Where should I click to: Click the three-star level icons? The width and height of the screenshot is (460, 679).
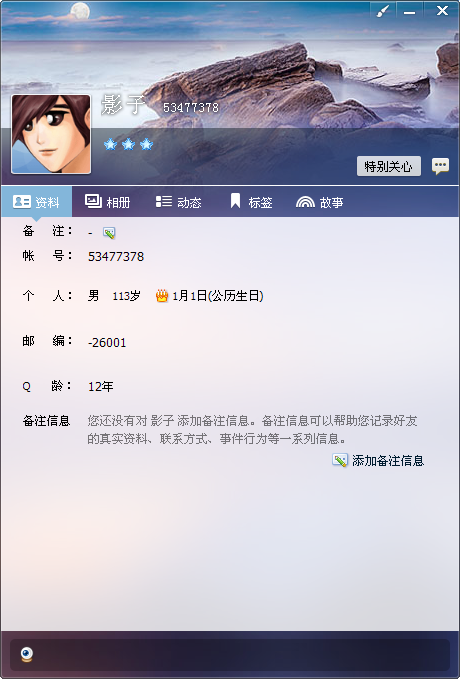pyautogui.click(x=128, y=144)
